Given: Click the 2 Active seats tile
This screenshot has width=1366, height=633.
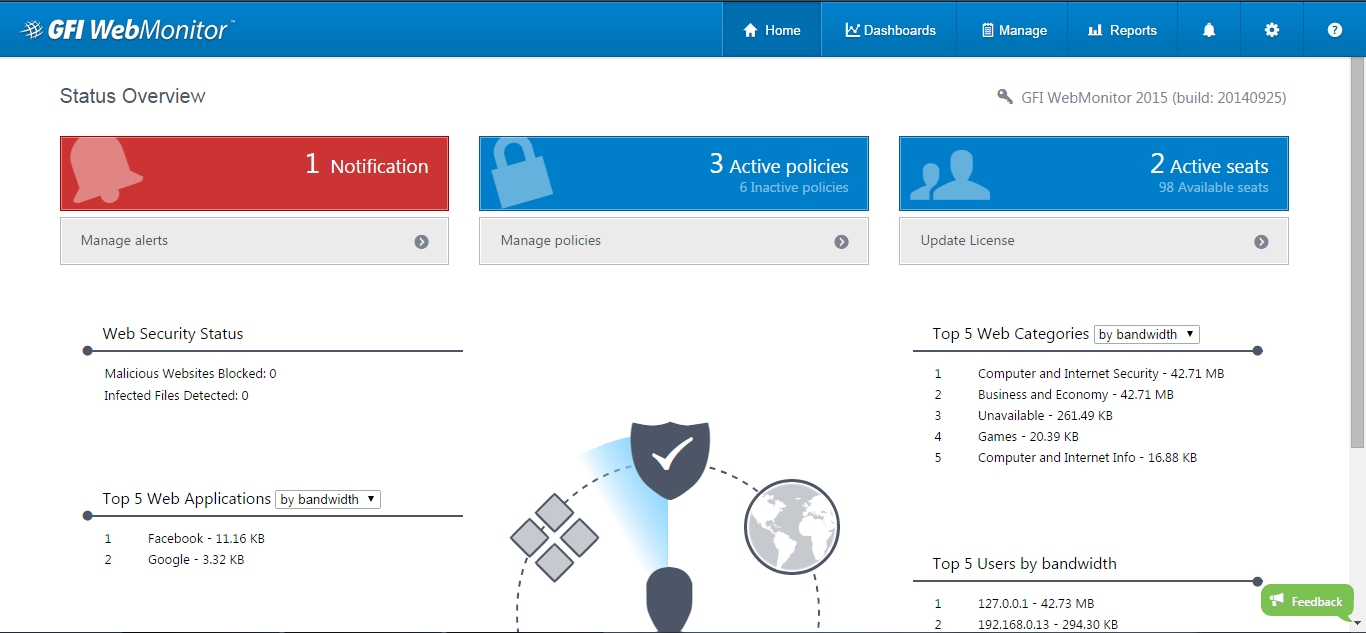Looking at the screenshot, I should pos(1094,173).
